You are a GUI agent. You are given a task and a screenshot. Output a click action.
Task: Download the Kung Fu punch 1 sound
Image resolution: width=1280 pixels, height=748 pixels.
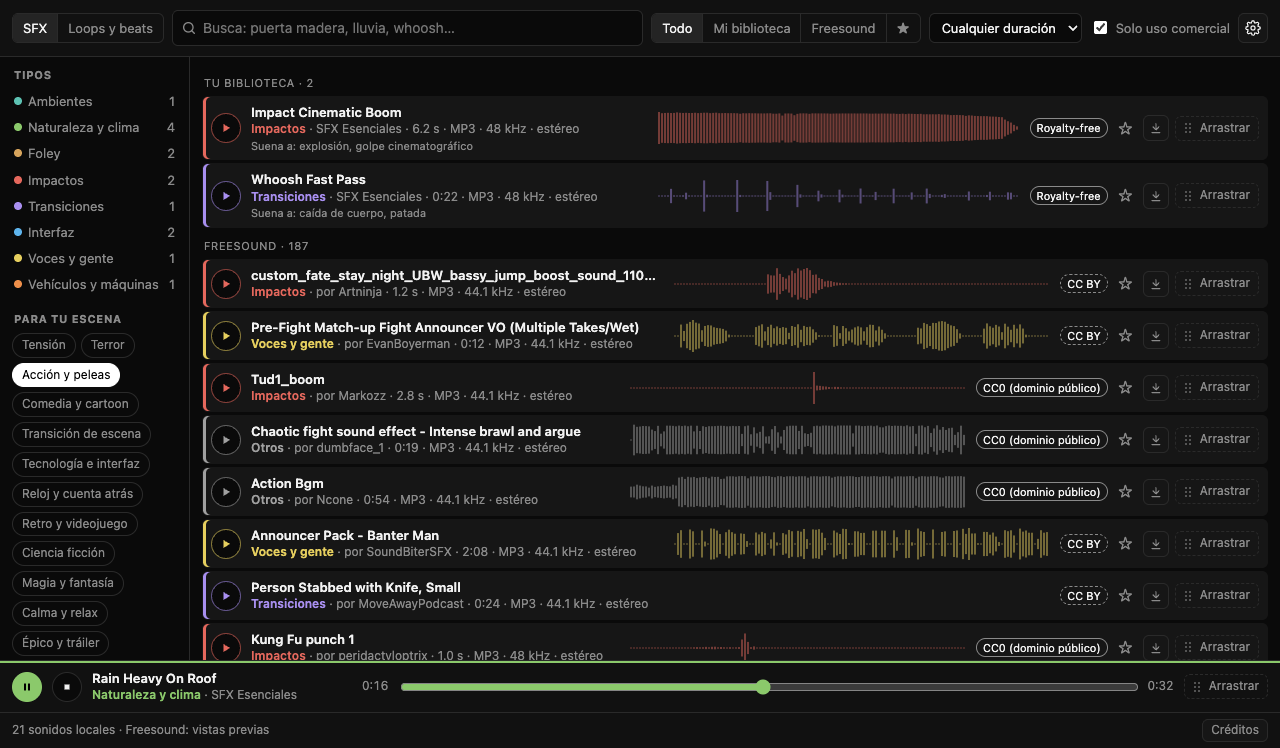coord(1156,647)
